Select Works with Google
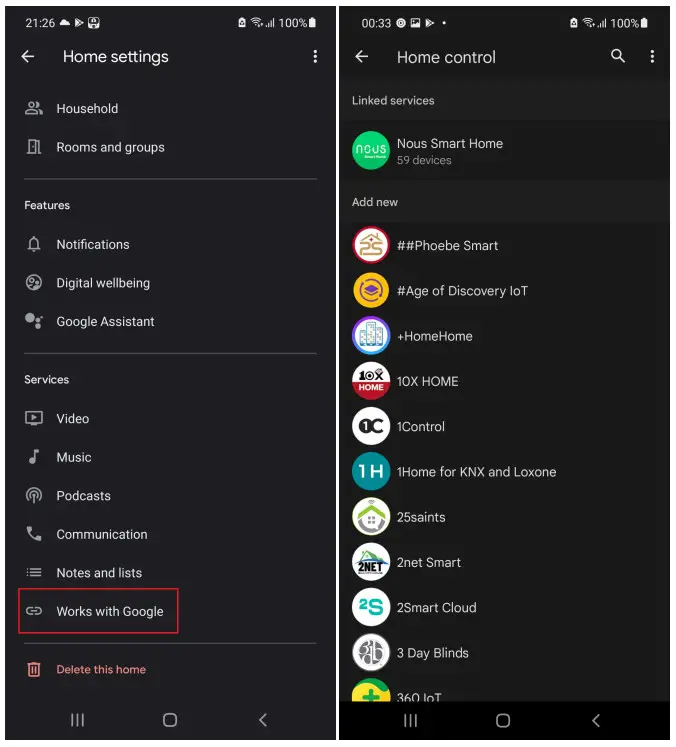 pyautogui.click(x=109, y=611)
